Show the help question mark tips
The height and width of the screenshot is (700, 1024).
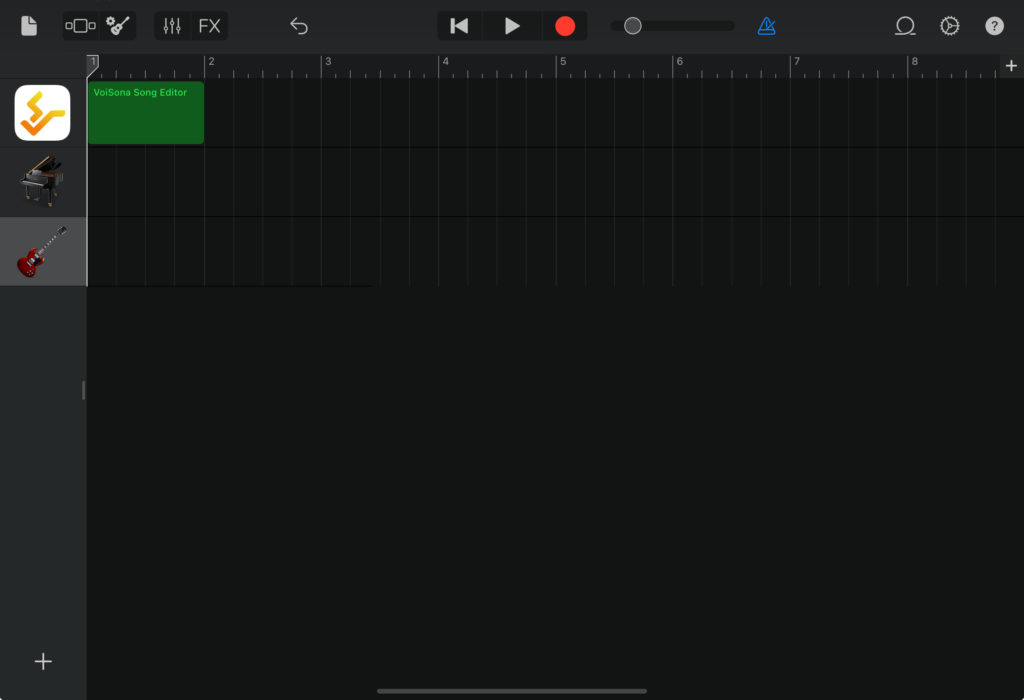point(994,26)
